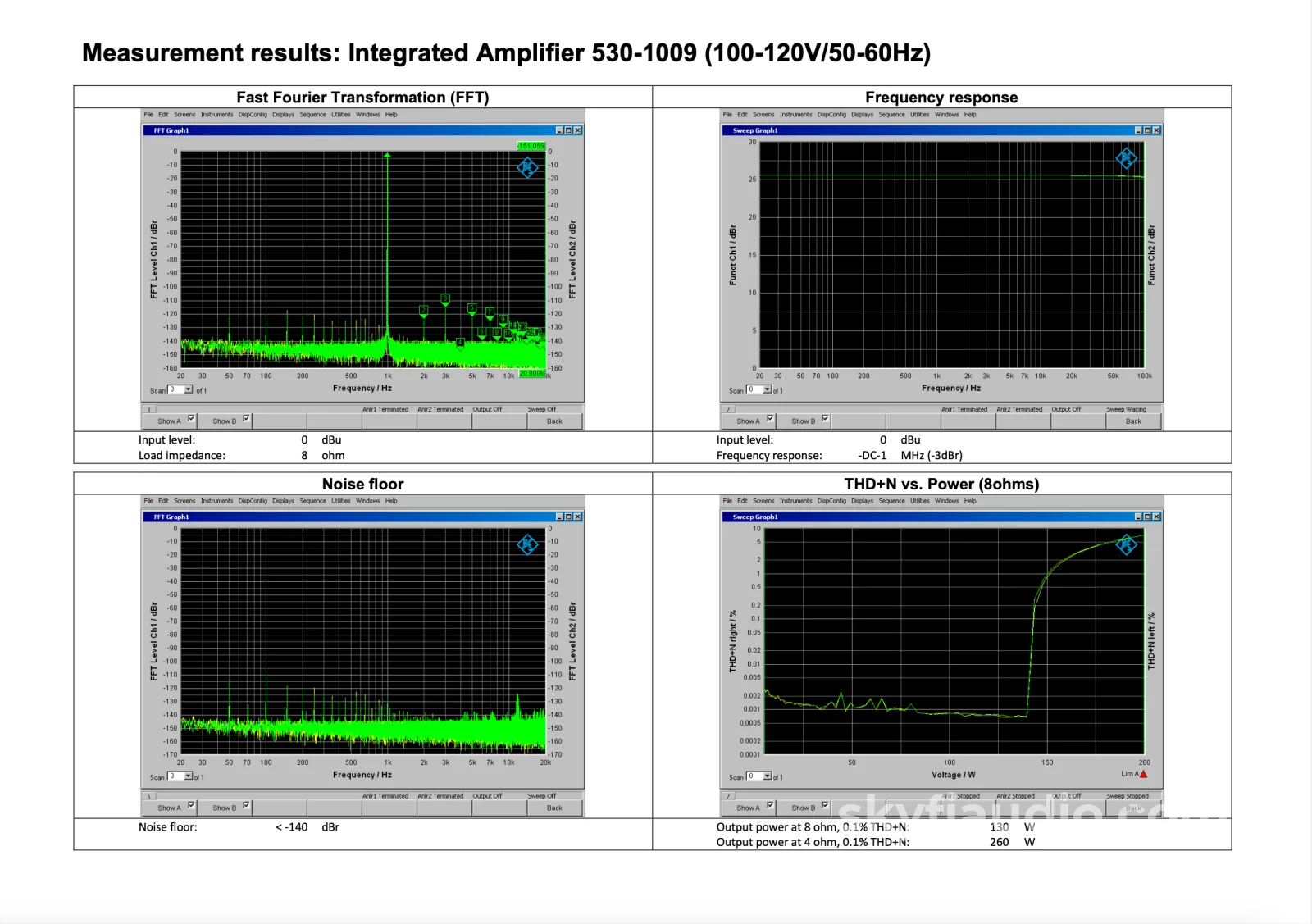Click Back button in Frequency response panel
The height and width of the screenshot is (924, 1312).
pyautogui.click(x=1133, y=421)
